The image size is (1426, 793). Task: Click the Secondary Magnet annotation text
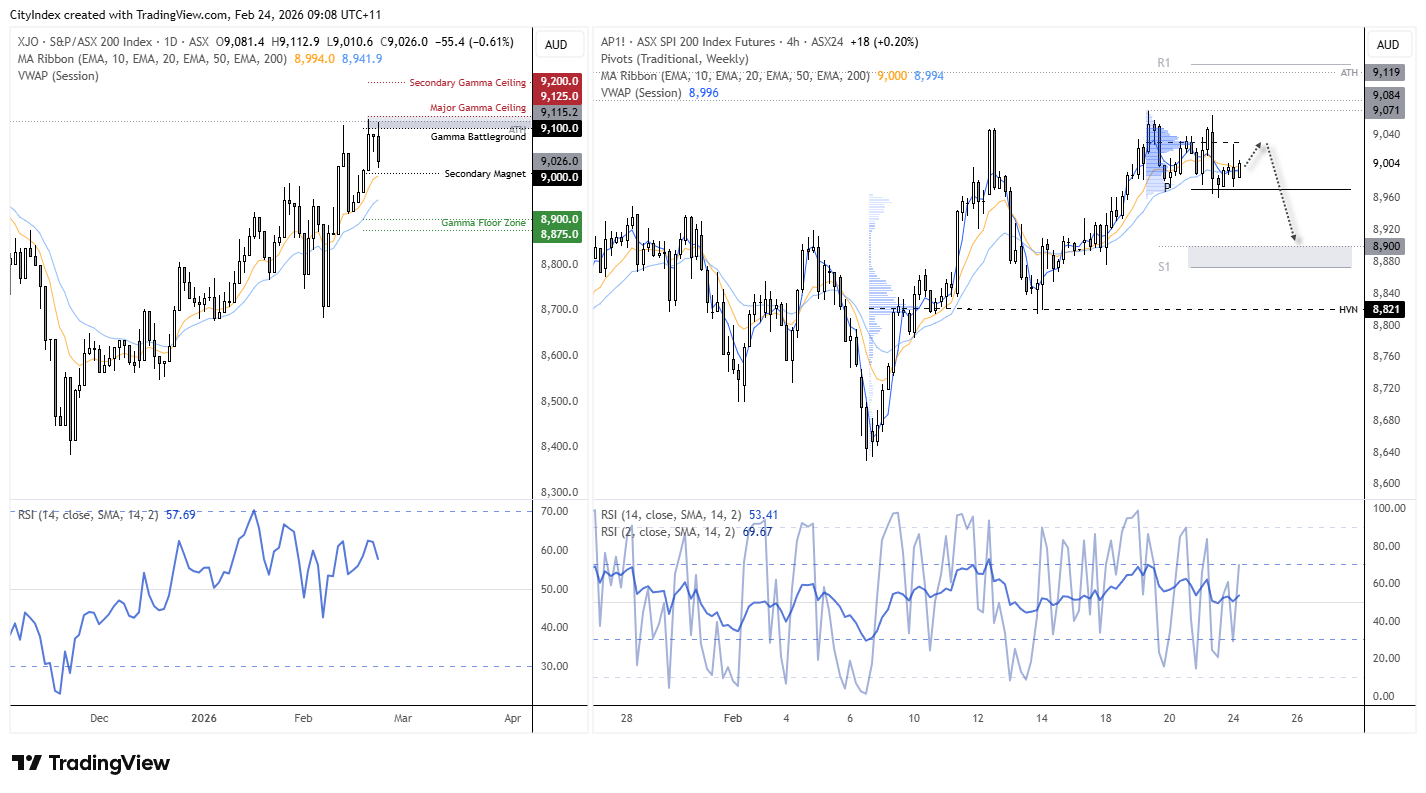pyautogui.click(x=484, y=174)
